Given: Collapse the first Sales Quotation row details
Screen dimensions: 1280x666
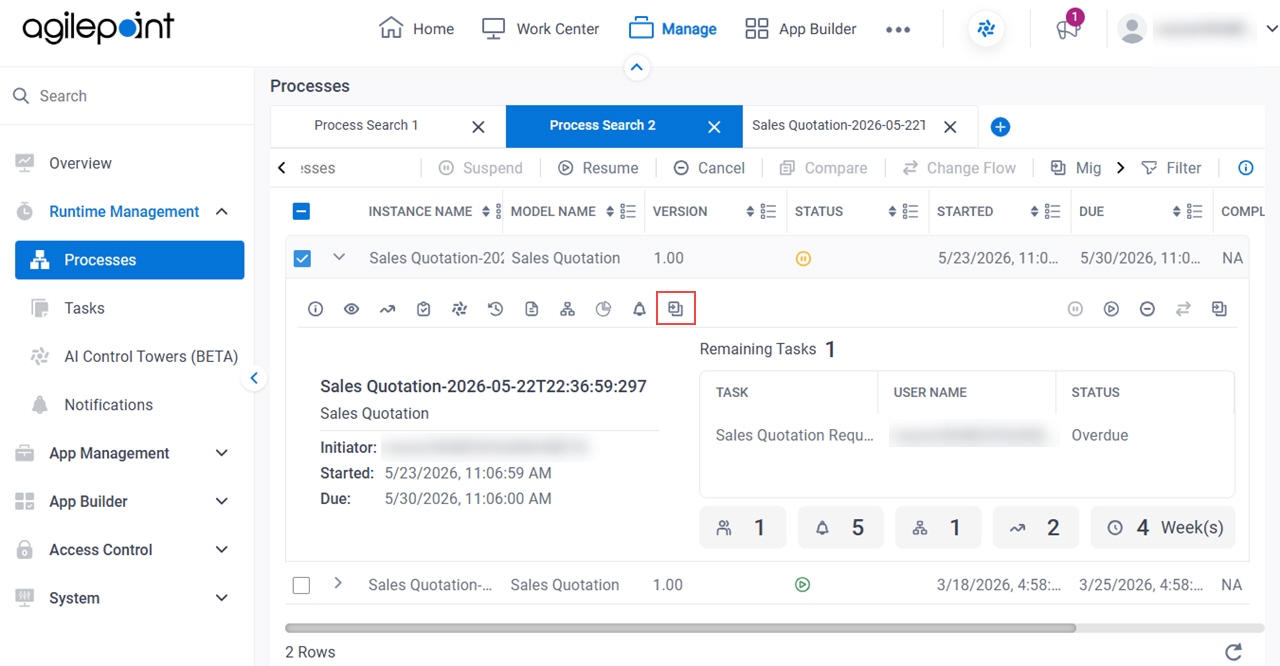Looking at the screenshot, I should coord(339,257).
